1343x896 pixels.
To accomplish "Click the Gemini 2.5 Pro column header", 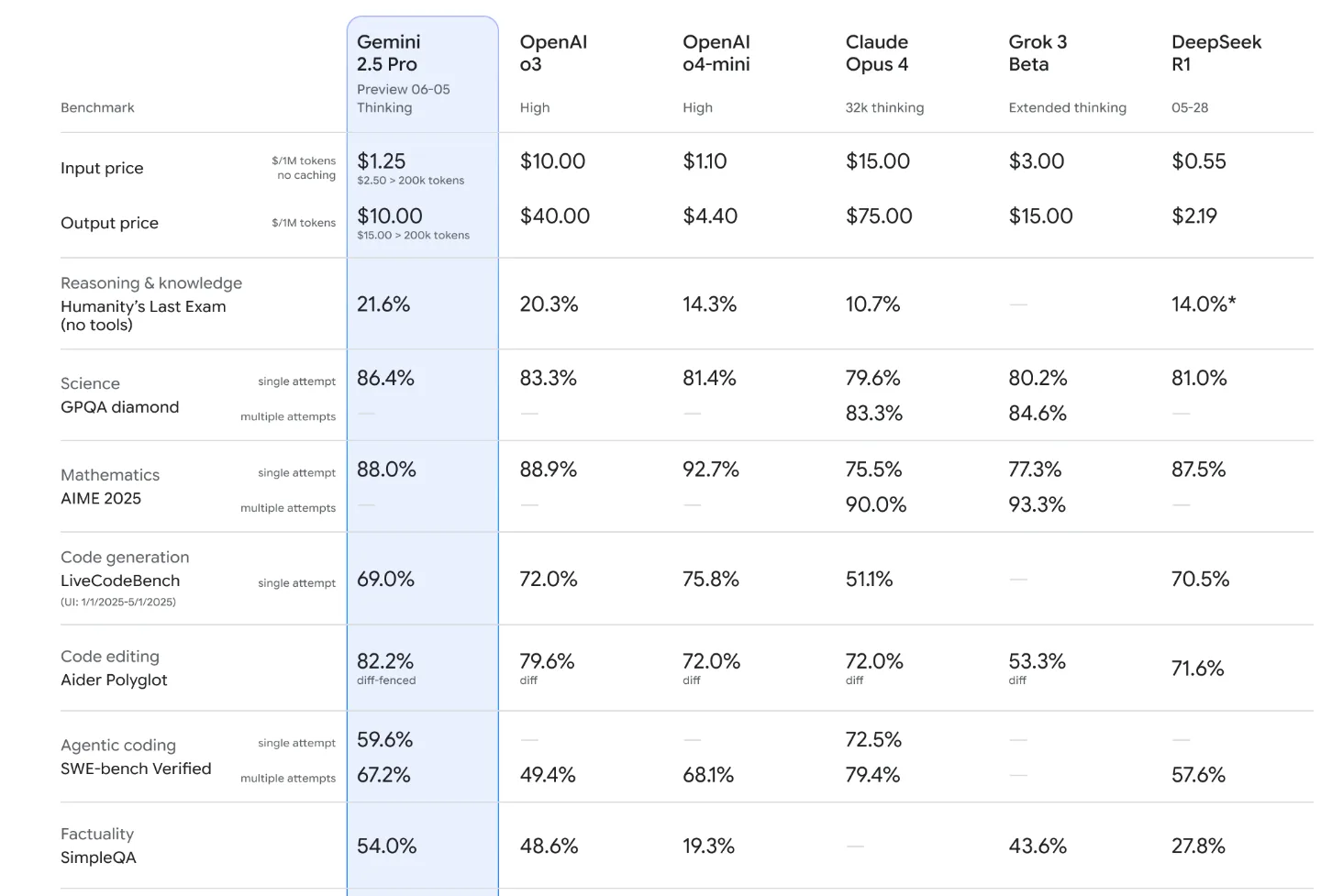I will pyautogui.click(x=388, y=53).
